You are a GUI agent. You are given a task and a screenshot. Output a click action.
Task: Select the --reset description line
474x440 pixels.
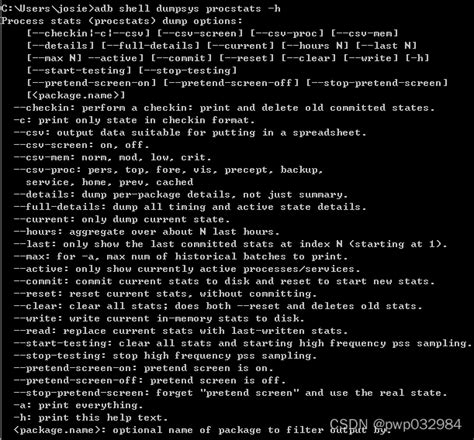(x=165, y=294)
